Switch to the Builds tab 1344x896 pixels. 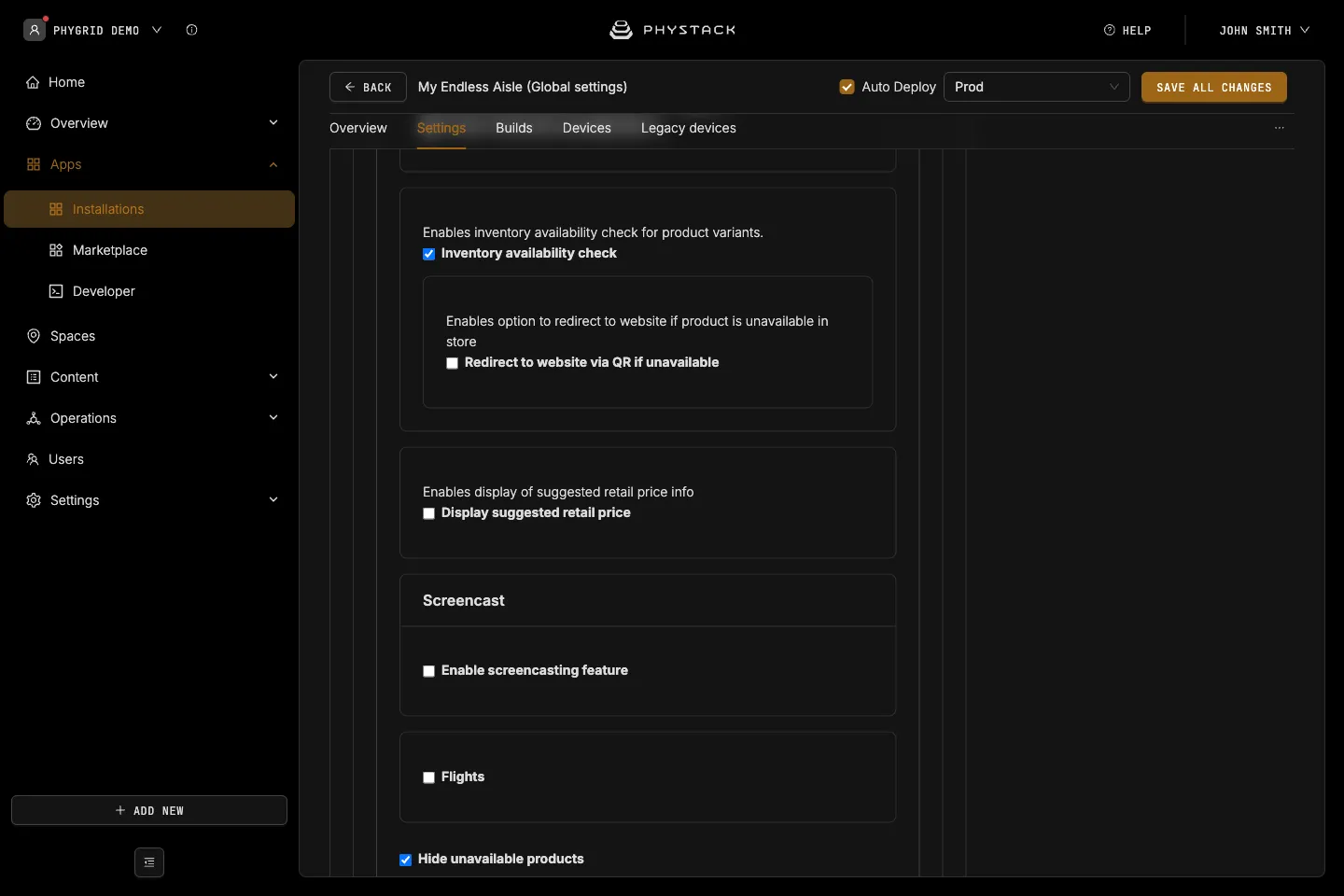tap(514, 128)
